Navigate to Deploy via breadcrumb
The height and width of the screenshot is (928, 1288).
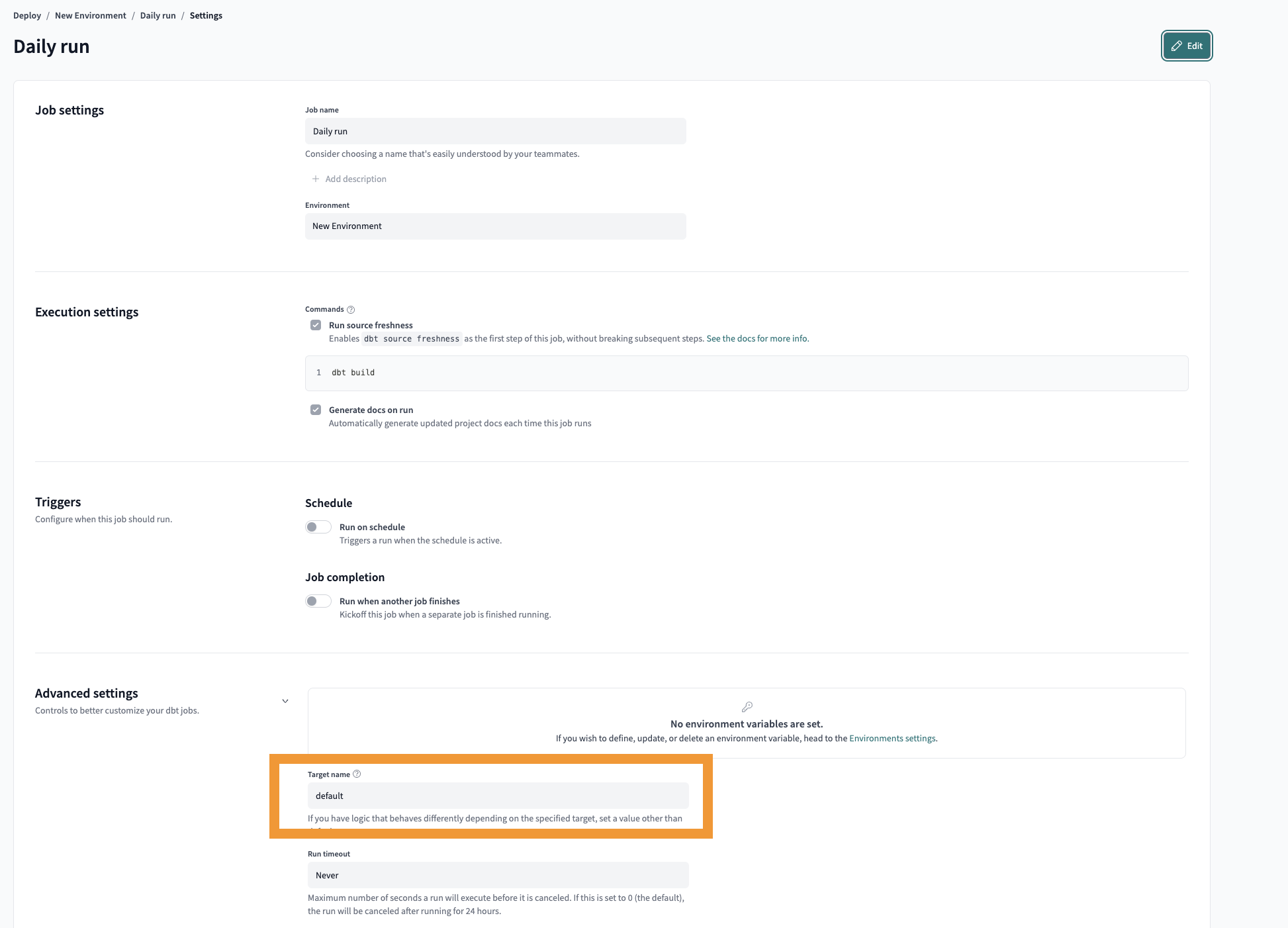click(x=26, y=15)
